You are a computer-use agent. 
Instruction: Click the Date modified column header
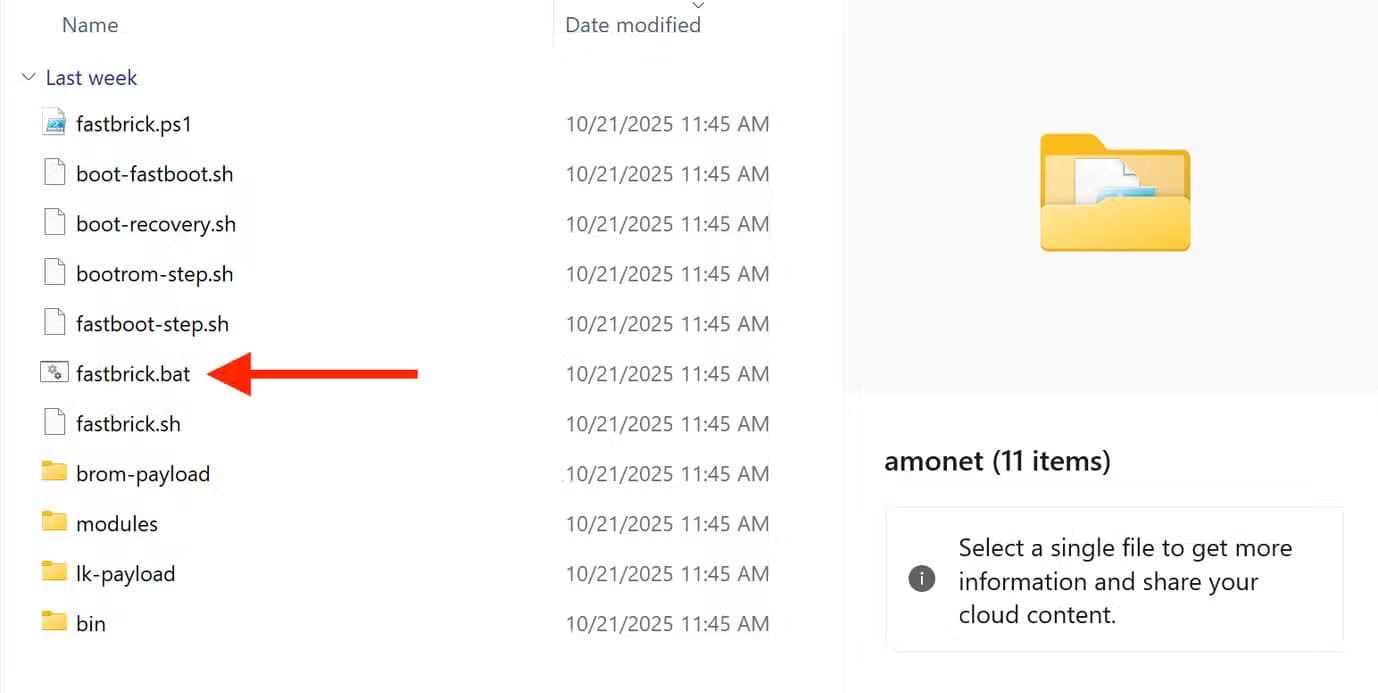(632, 24)
